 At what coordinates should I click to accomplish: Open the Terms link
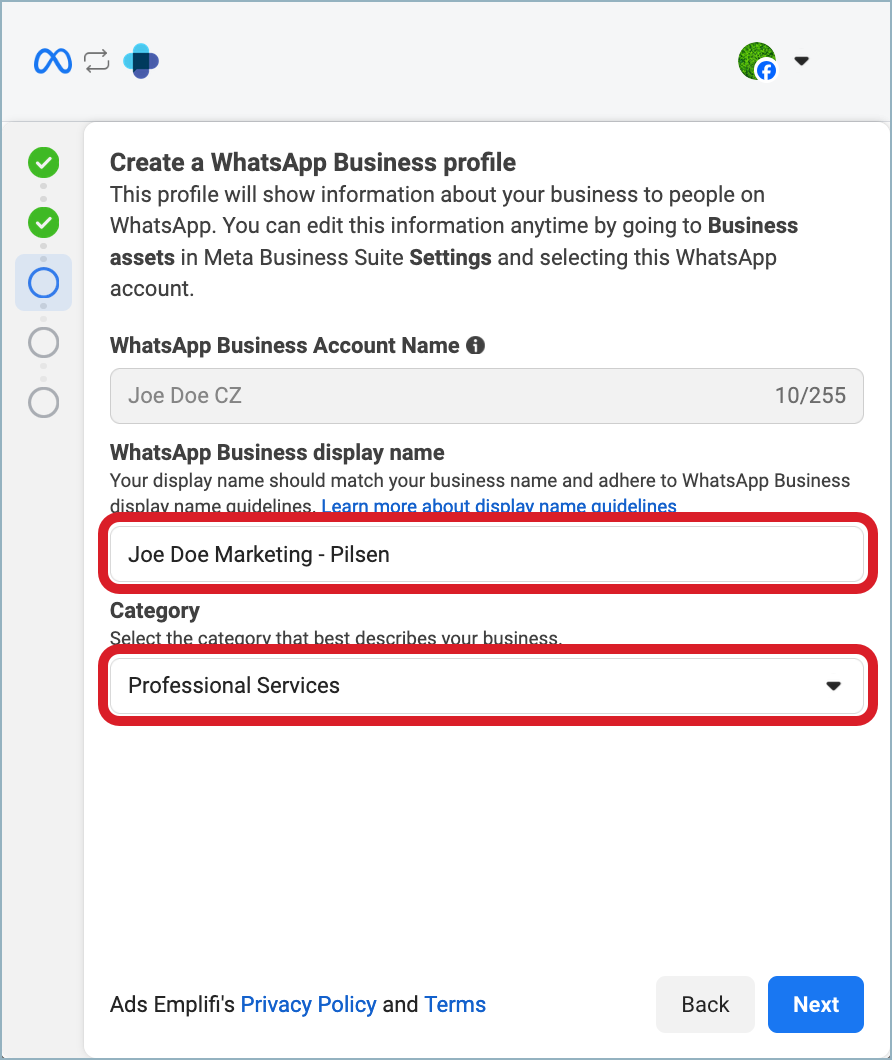pyautogui.click(x=455, y=1005)
